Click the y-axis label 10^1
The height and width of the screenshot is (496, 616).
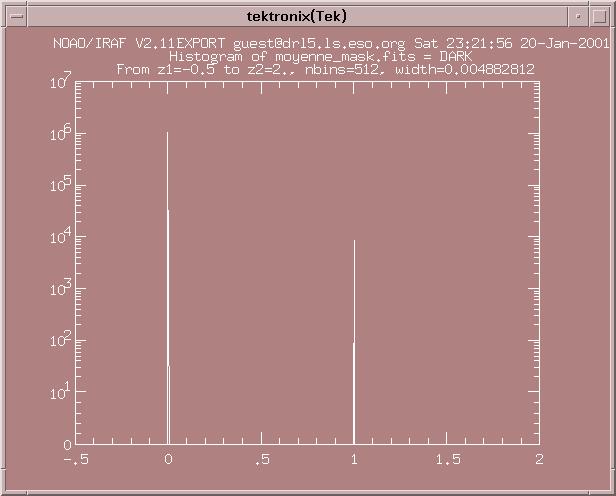tap(60, 390)
